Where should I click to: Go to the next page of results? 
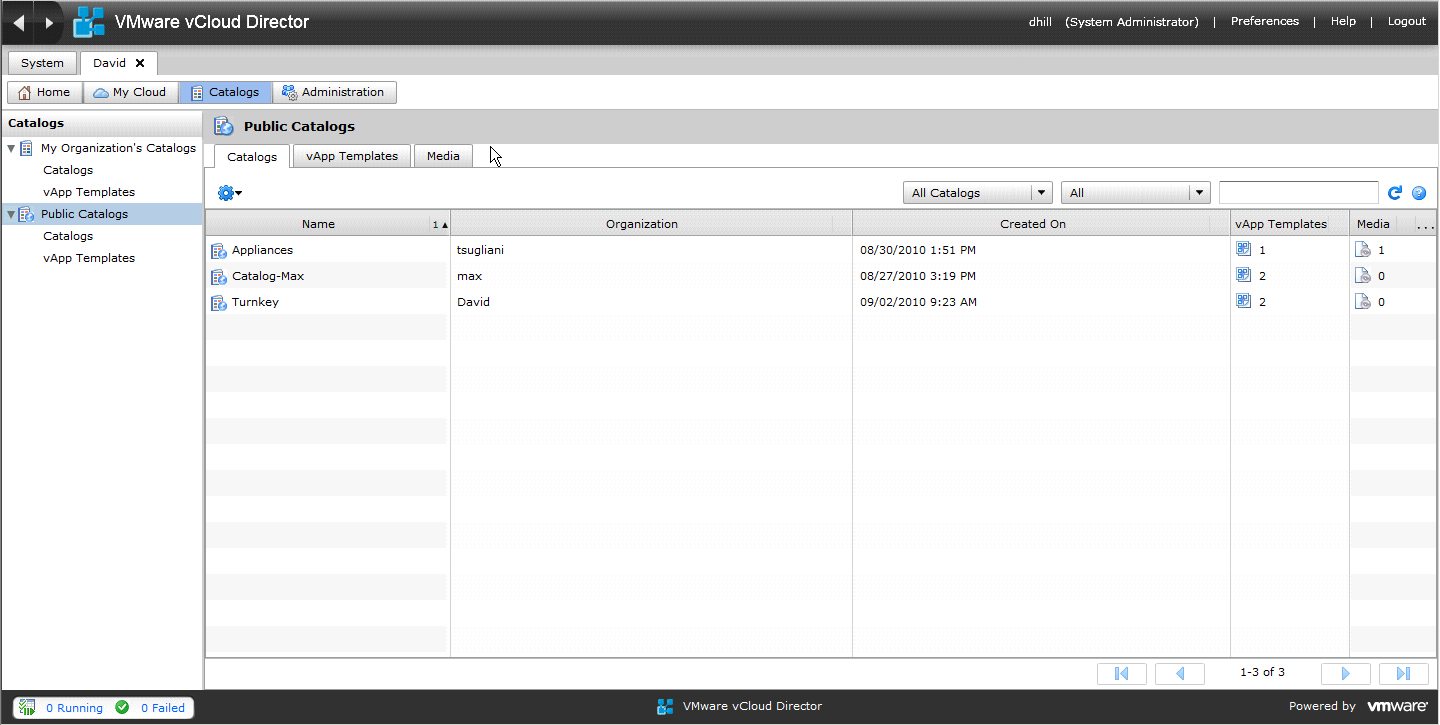point(1346,673)
